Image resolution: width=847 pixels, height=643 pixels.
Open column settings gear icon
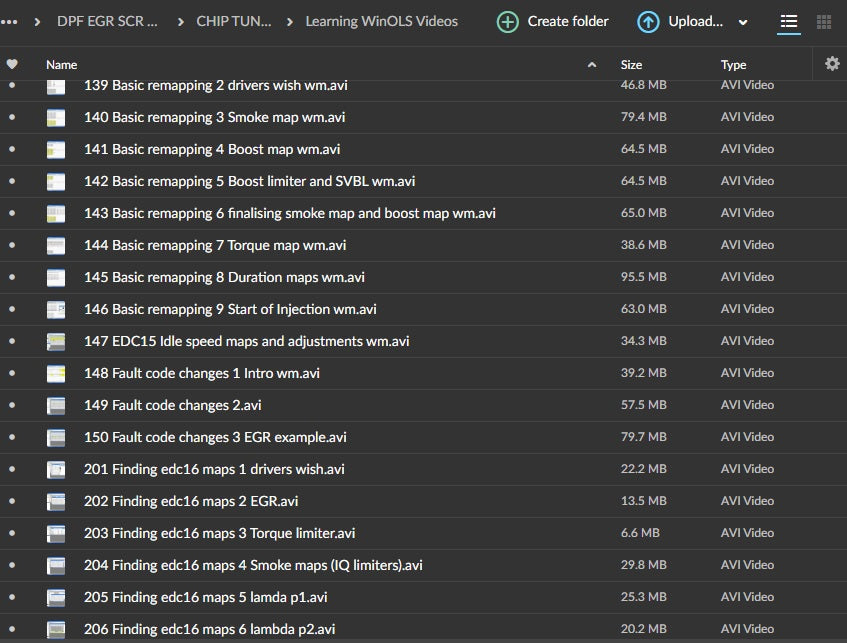pos(832,64)
